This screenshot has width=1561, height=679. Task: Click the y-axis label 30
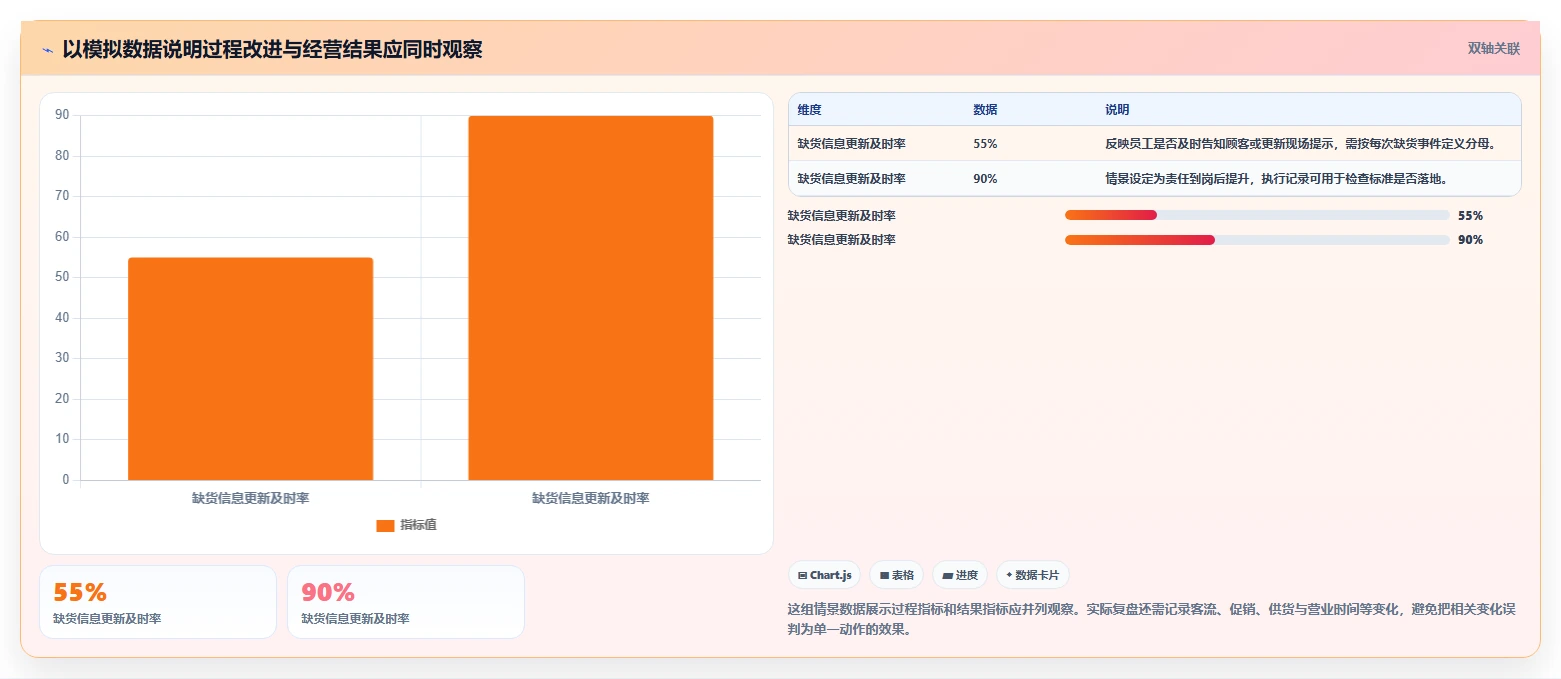[x=62, y=358]
